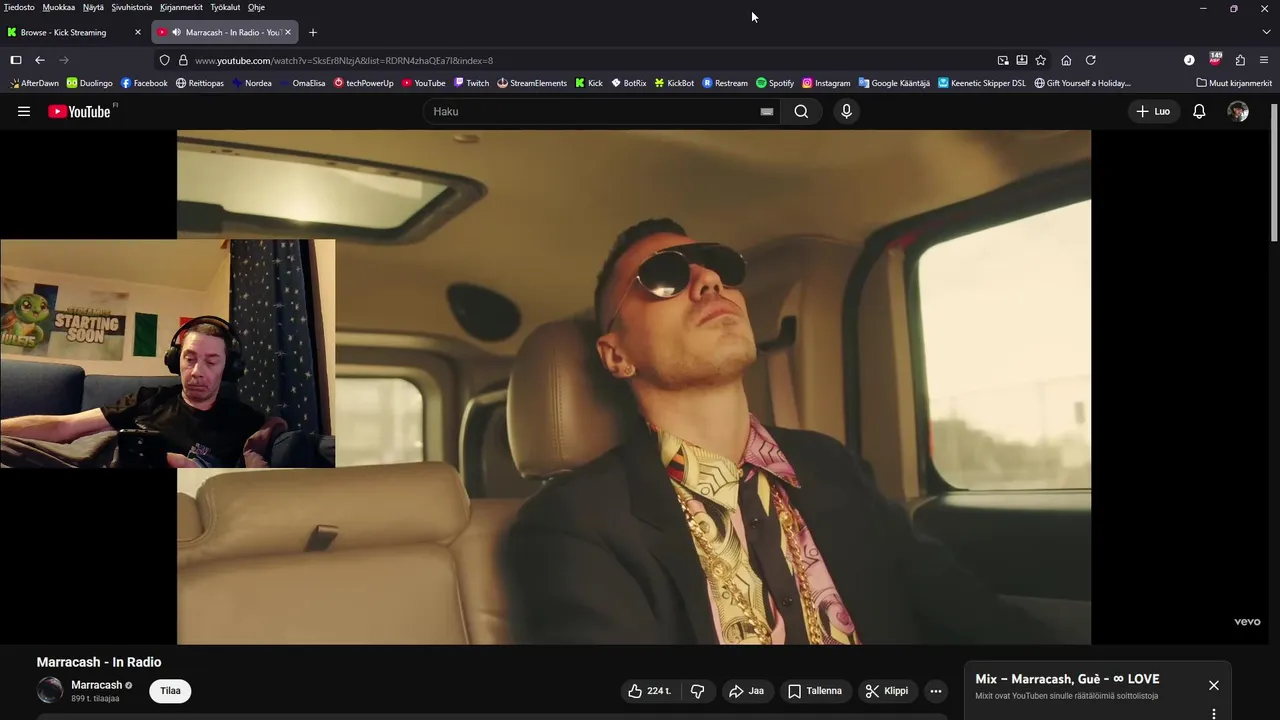Open the Ohje menu
1280x720 pixels.
coord(256,7)
